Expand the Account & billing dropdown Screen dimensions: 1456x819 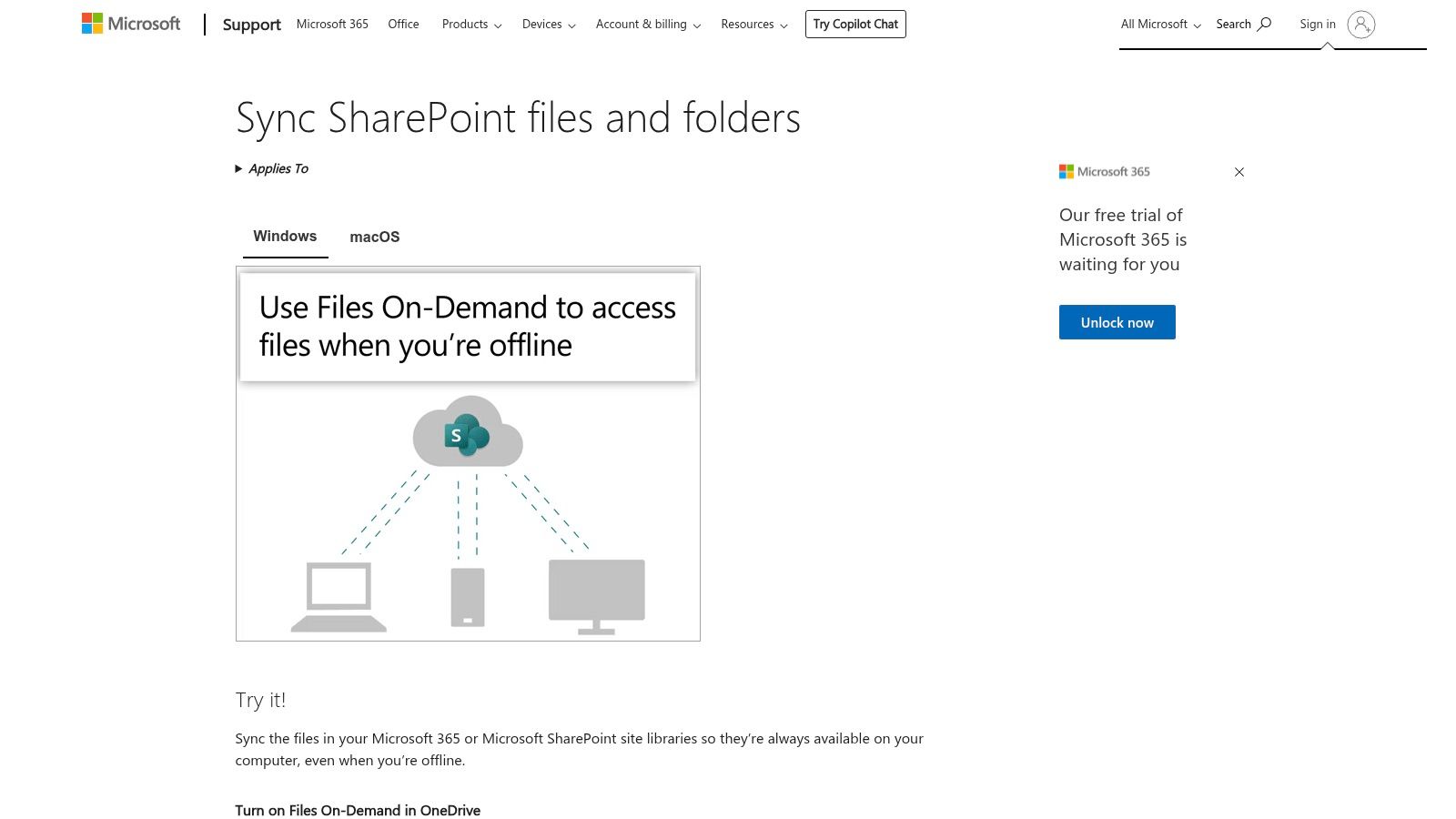(647, 24)
